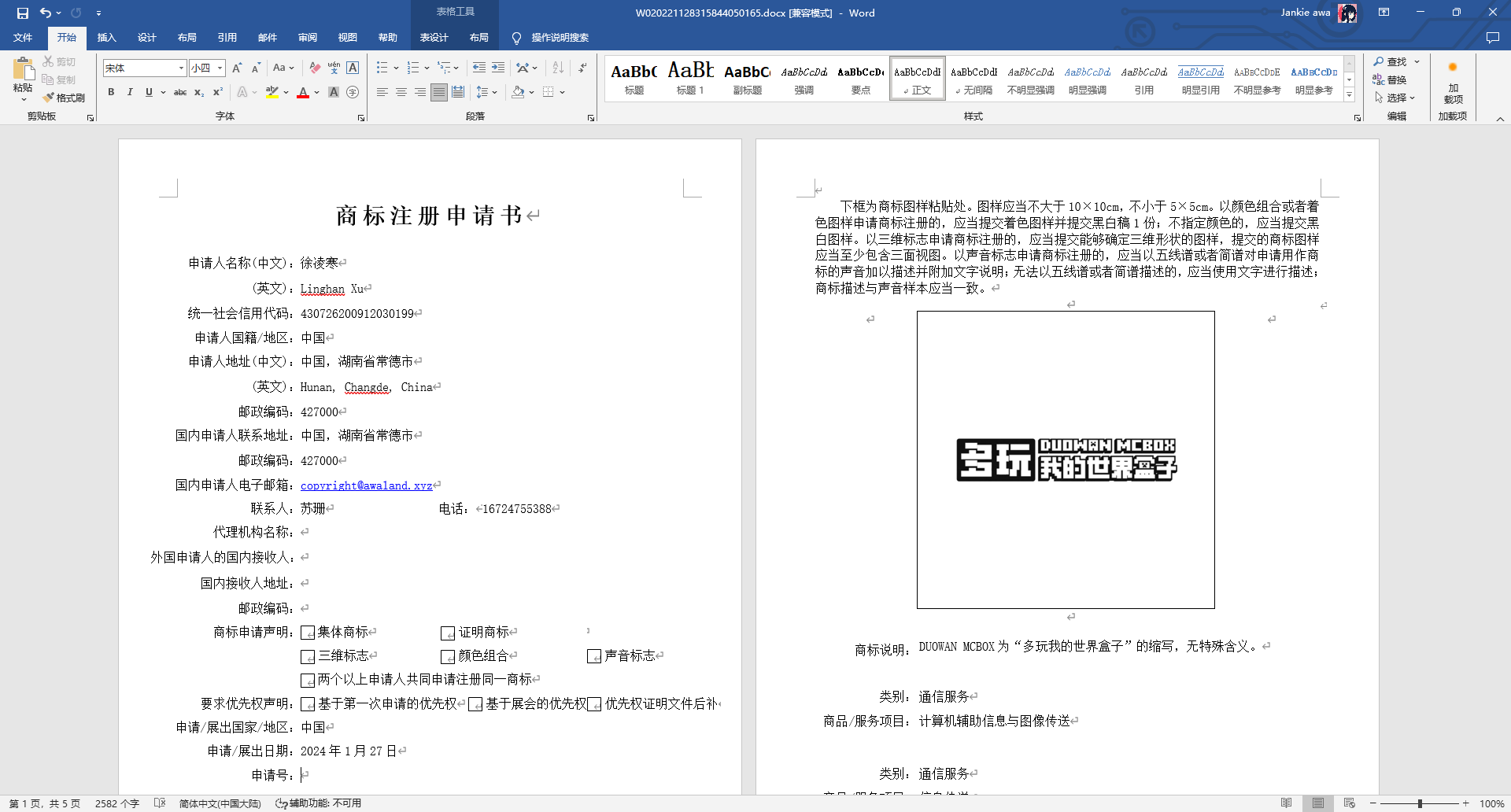Open the 文件 tab
This screenshot has height=812, width=1511.
pos(23,38)
